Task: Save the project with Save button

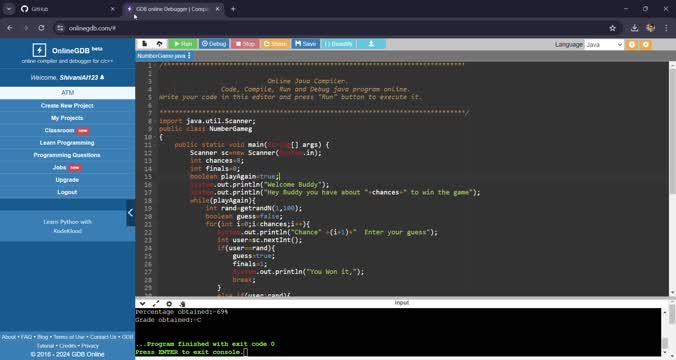Action: tap(306, 44)
